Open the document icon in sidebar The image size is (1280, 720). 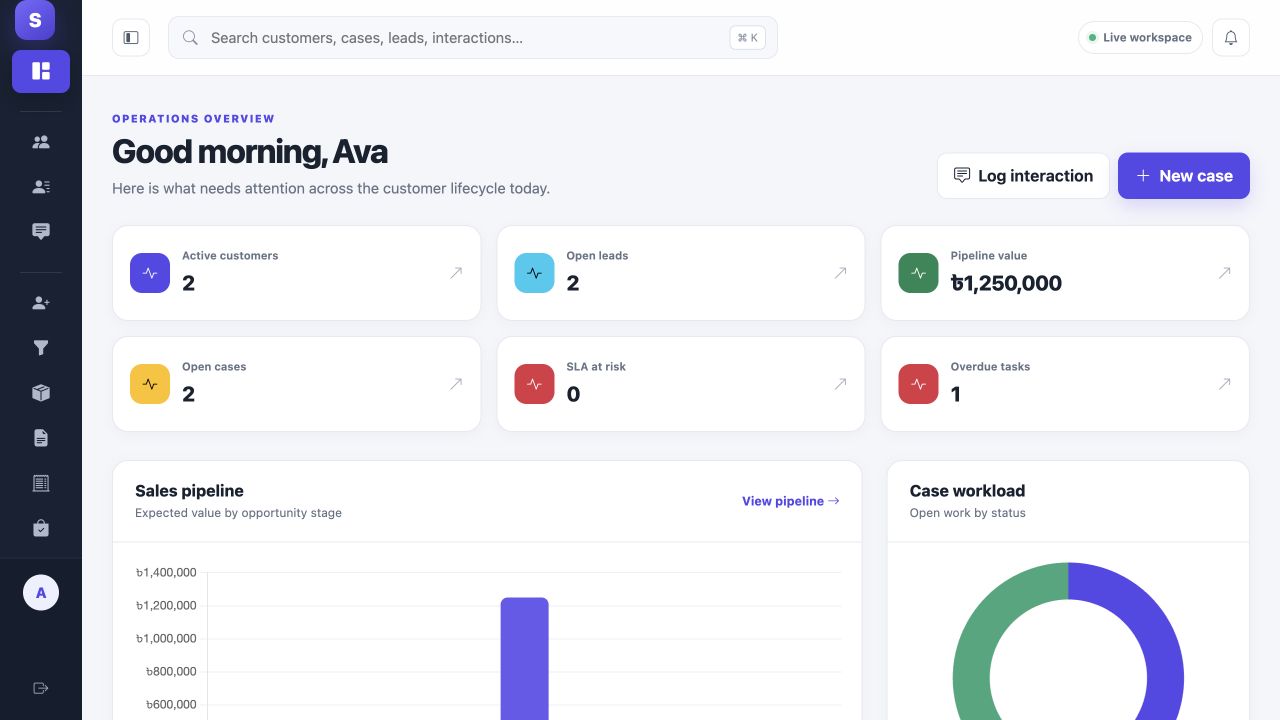pos(41,438)
